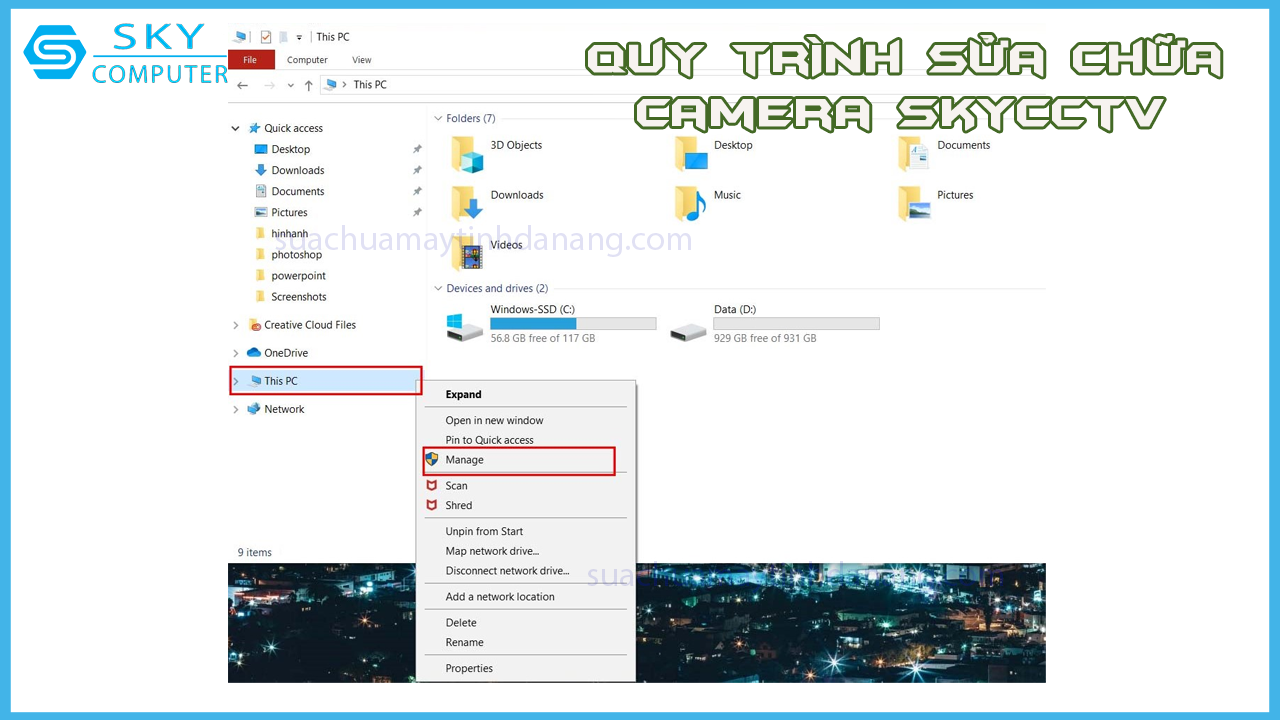Switch to the View ribbon tab
The width and height of the screenshot is (1280, 720).
(x=361, y=60)
